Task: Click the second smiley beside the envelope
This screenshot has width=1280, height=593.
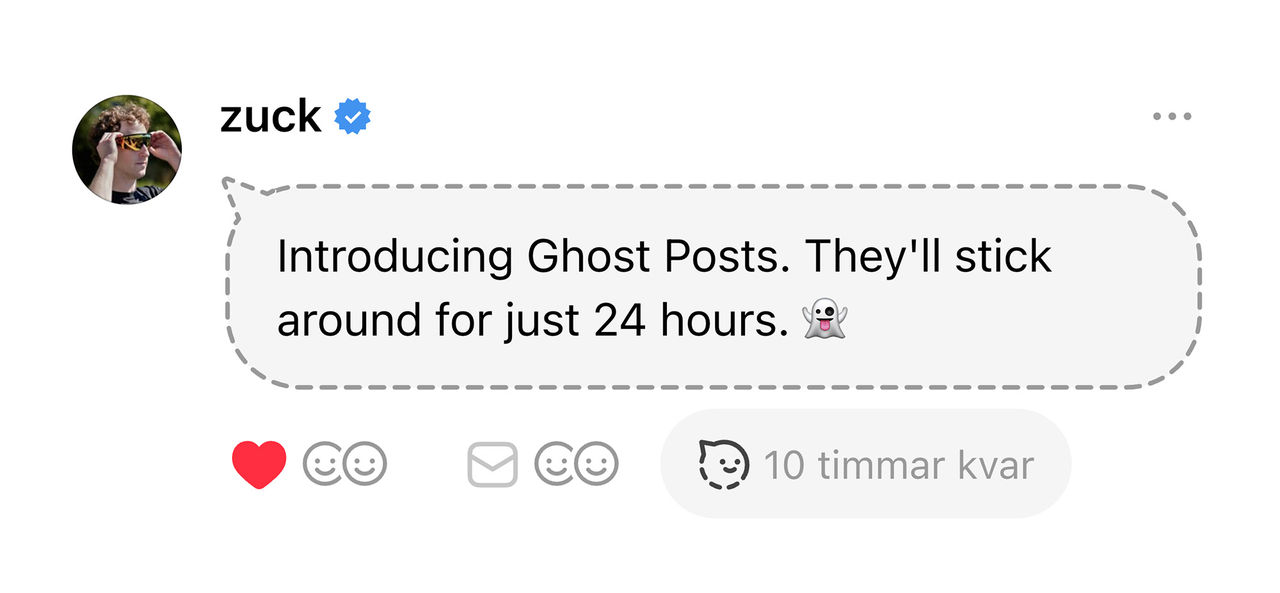Action: click(x=598, y=465)
